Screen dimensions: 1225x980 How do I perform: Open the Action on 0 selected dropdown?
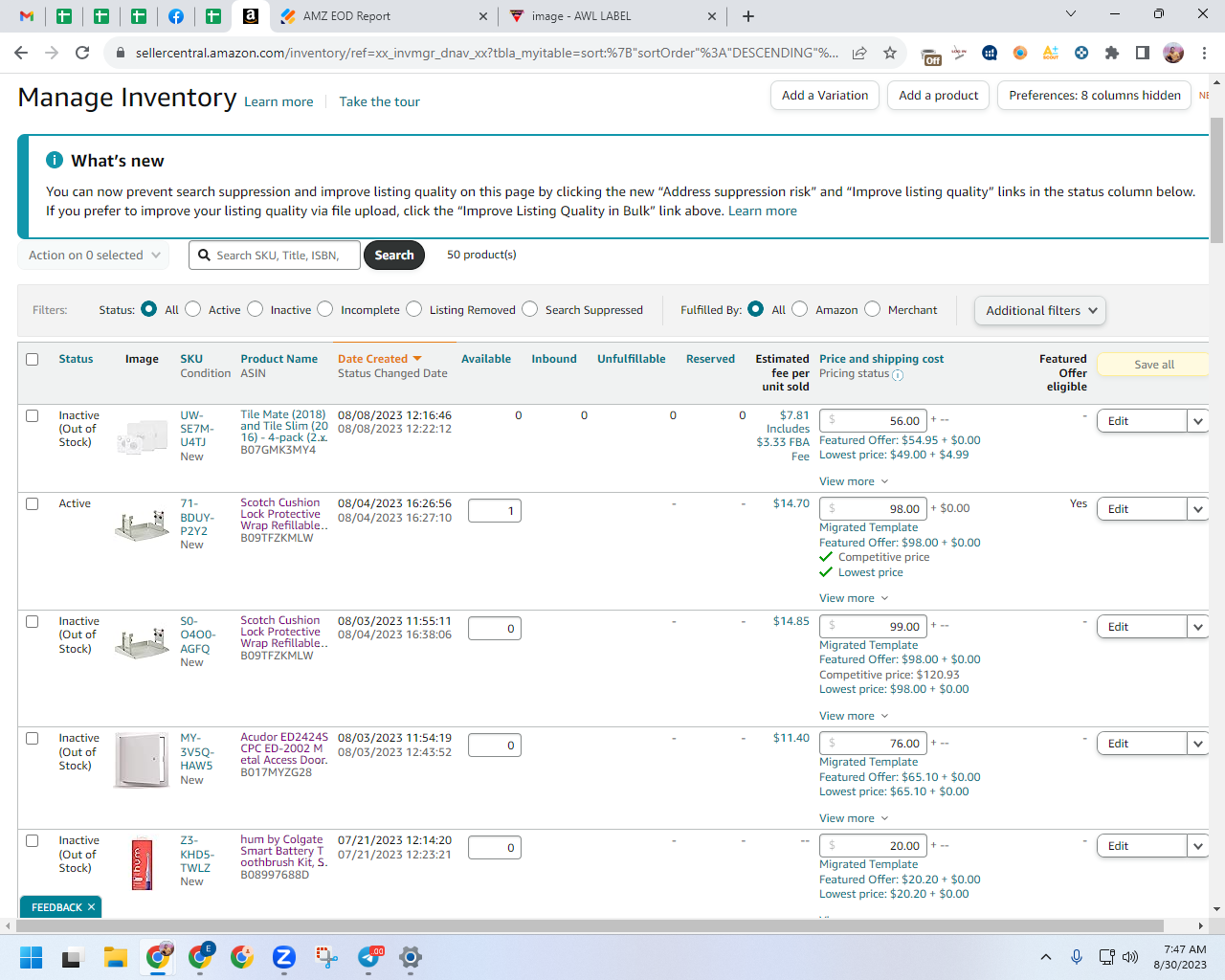(94, 256)
